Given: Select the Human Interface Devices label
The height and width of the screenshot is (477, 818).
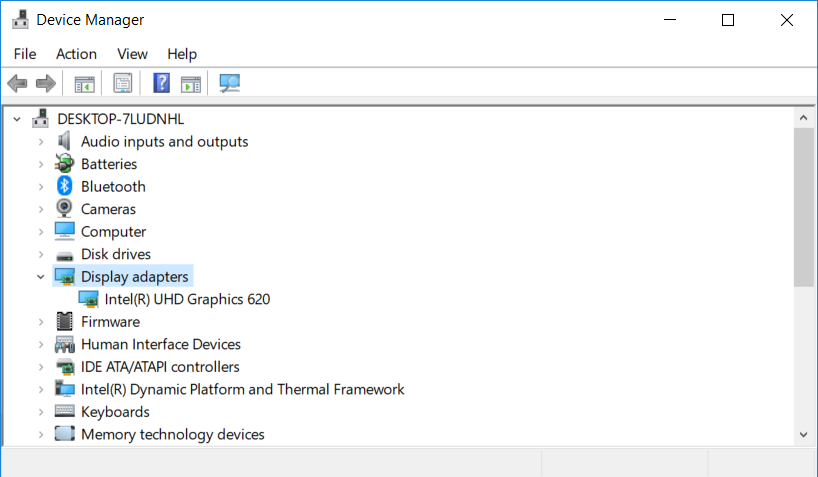Looking at the screenshot, I should [x=161, y=344].
